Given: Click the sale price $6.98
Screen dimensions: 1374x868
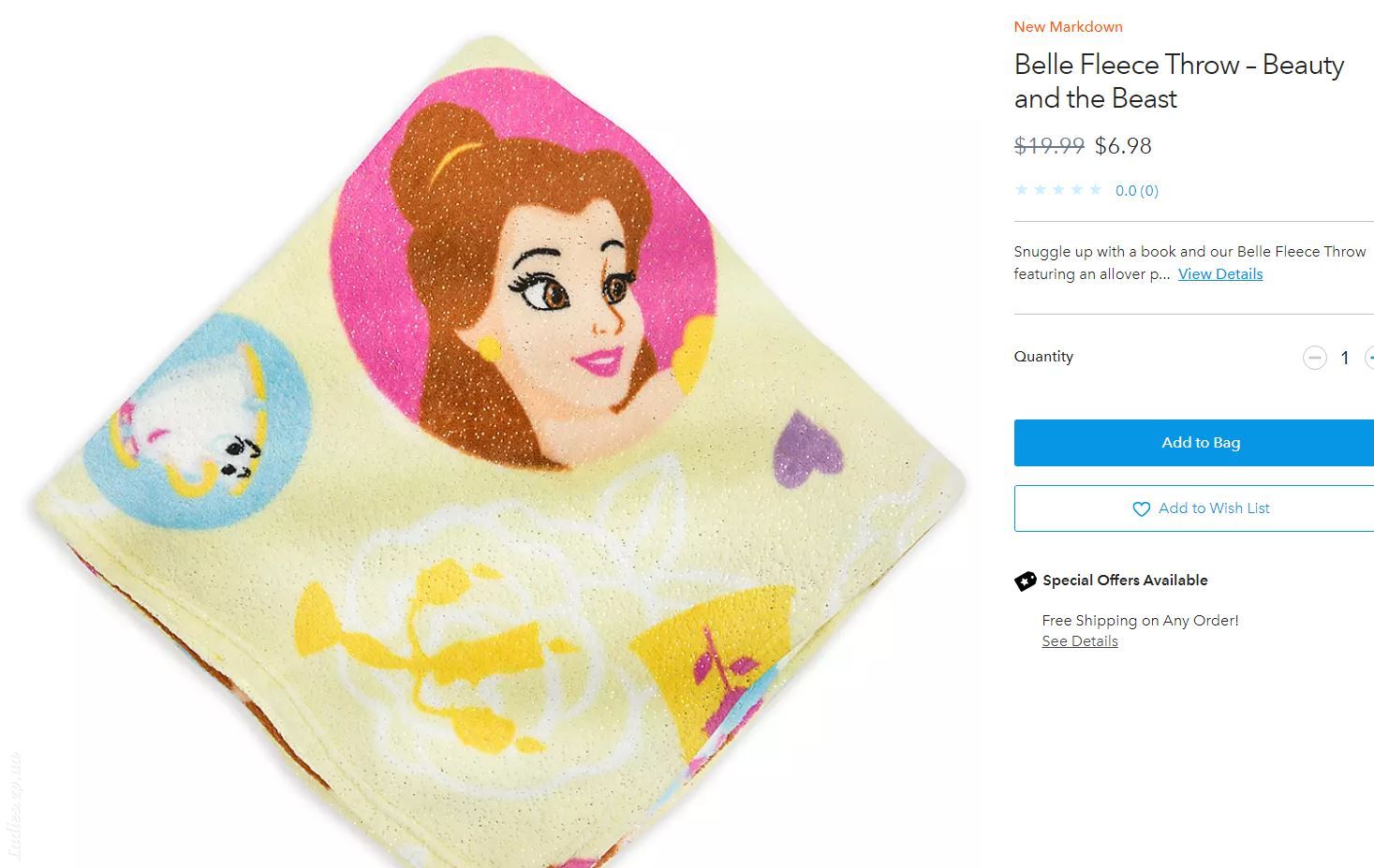Looking at the screenshot, I should click(1123, 146).
